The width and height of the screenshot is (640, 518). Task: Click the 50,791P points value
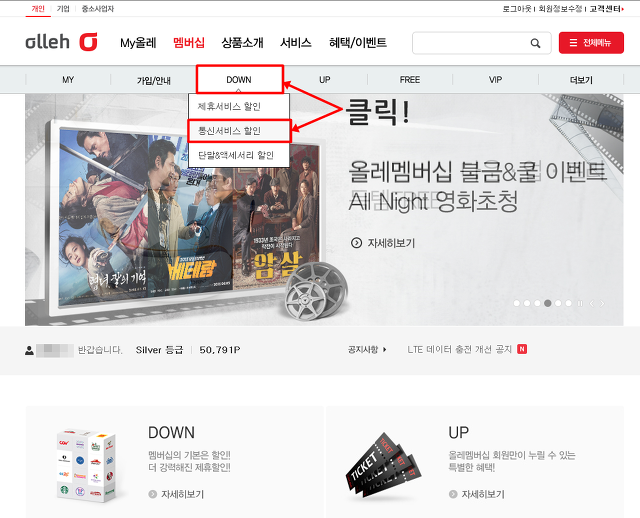coord(220,350)
